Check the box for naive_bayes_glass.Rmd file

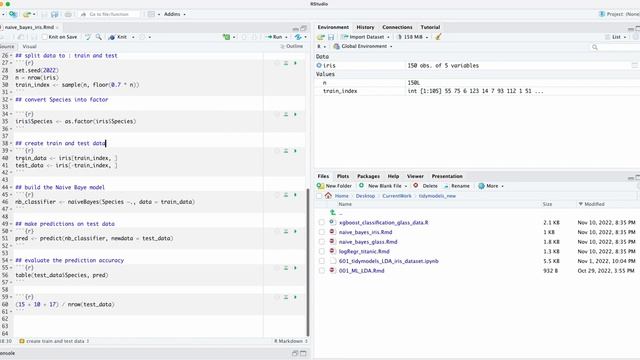pos(322,242)
